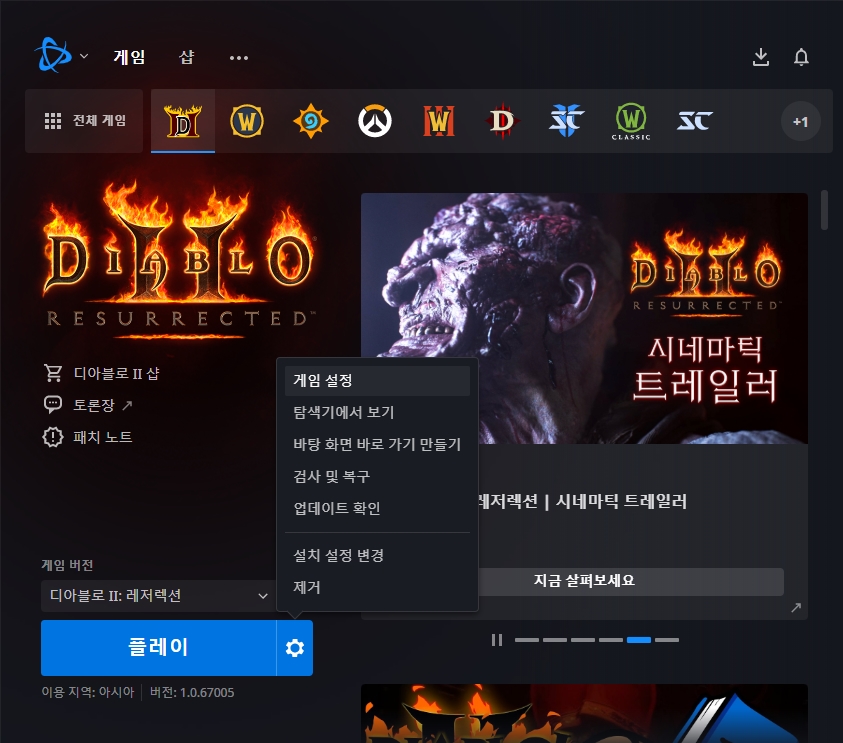The image size is (843, 743).
Task: Open the external link arrow on trailer card
Action: click(796, 608)
